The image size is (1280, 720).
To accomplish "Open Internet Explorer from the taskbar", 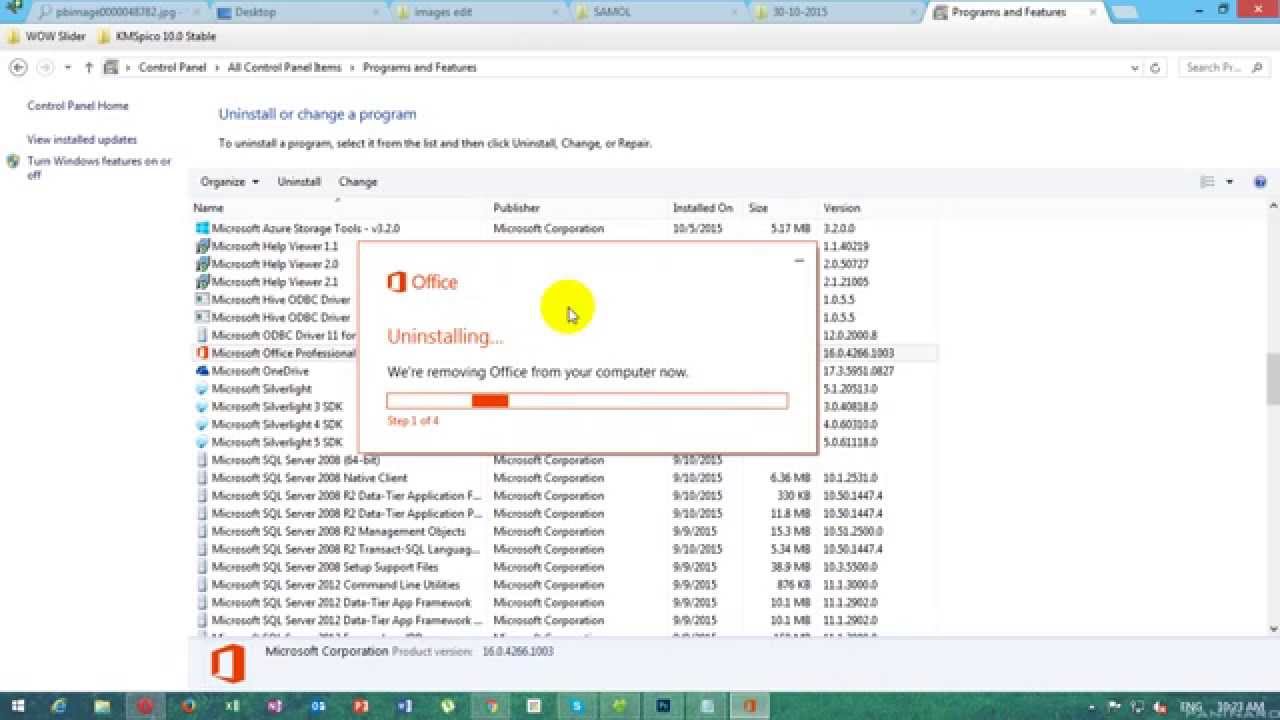I will click(x=59, y=706).
